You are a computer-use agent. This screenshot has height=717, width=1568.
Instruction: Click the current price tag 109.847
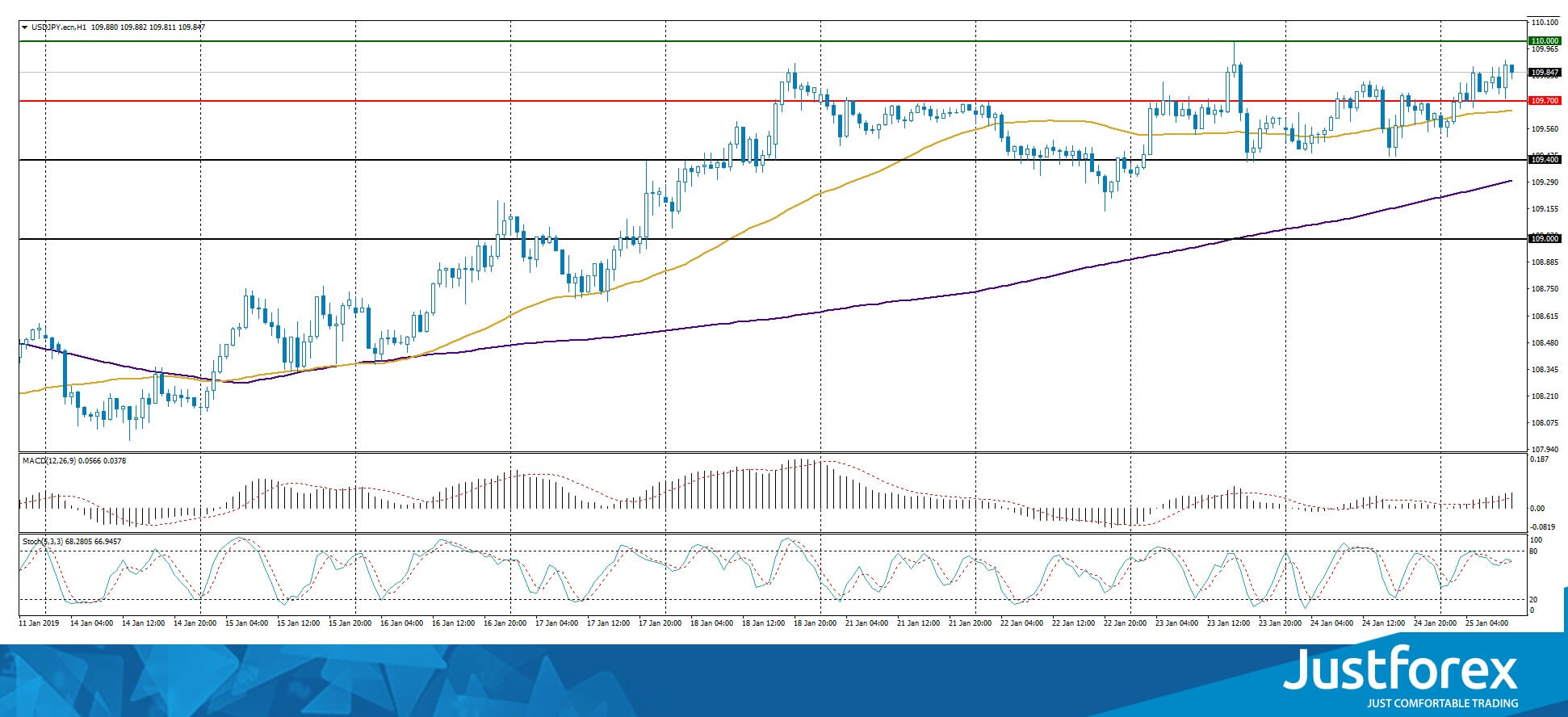click(1545, 73)
